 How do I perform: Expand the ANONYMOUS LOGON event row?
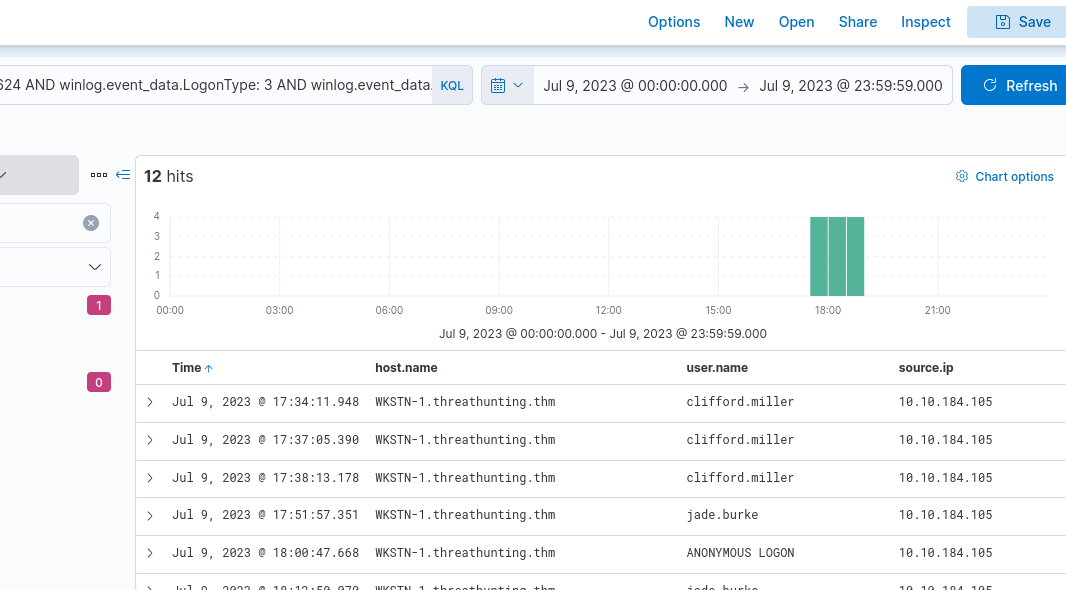[150, 553]
